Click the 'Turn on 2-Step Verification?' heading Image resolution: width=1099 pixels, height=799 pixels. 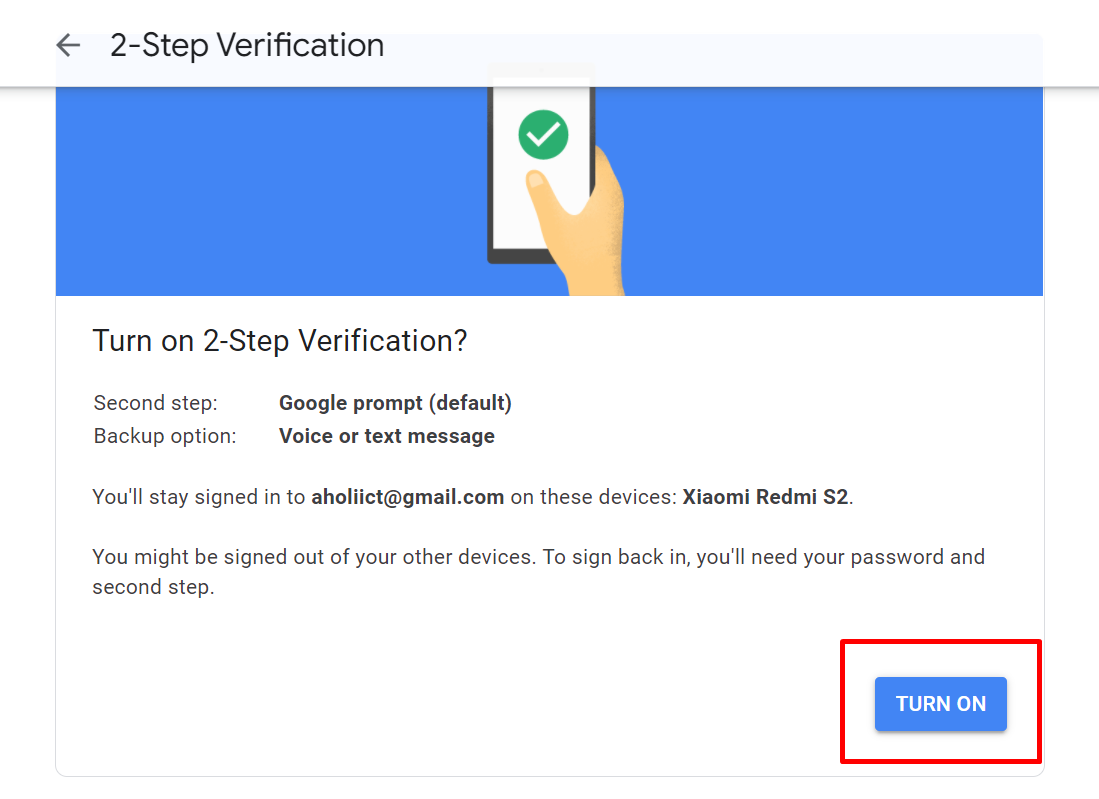[280, 341]
